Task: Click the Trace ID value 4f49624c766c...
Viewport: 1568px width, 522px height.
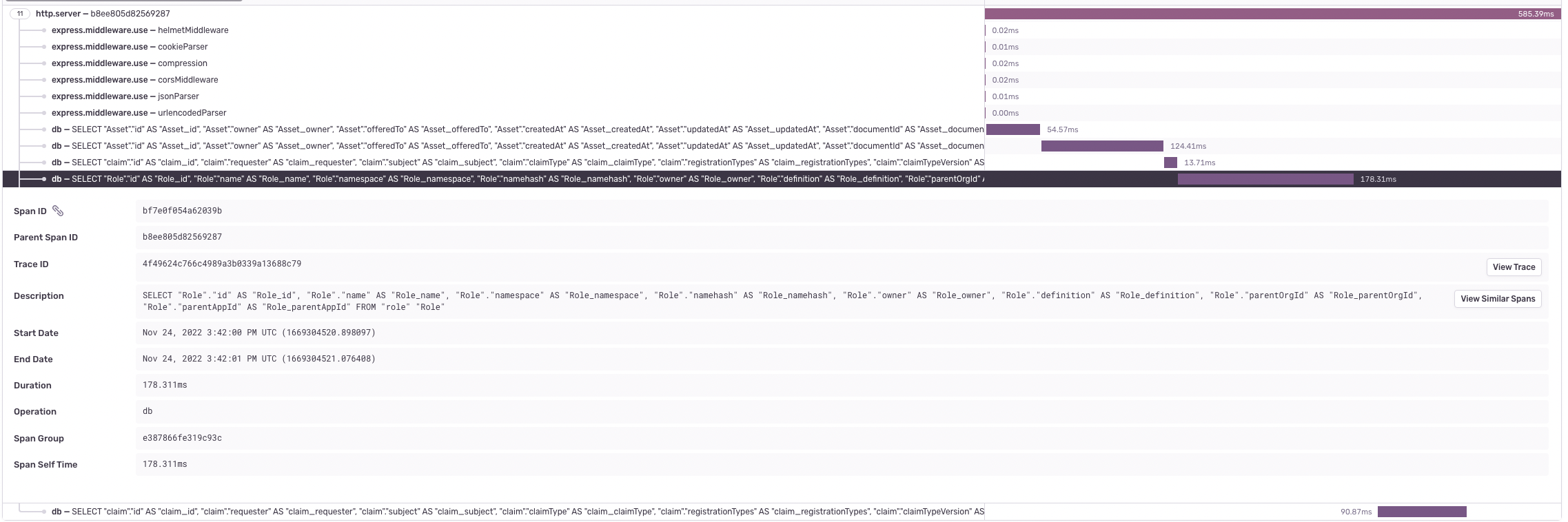Action: (x=222, y=264)
